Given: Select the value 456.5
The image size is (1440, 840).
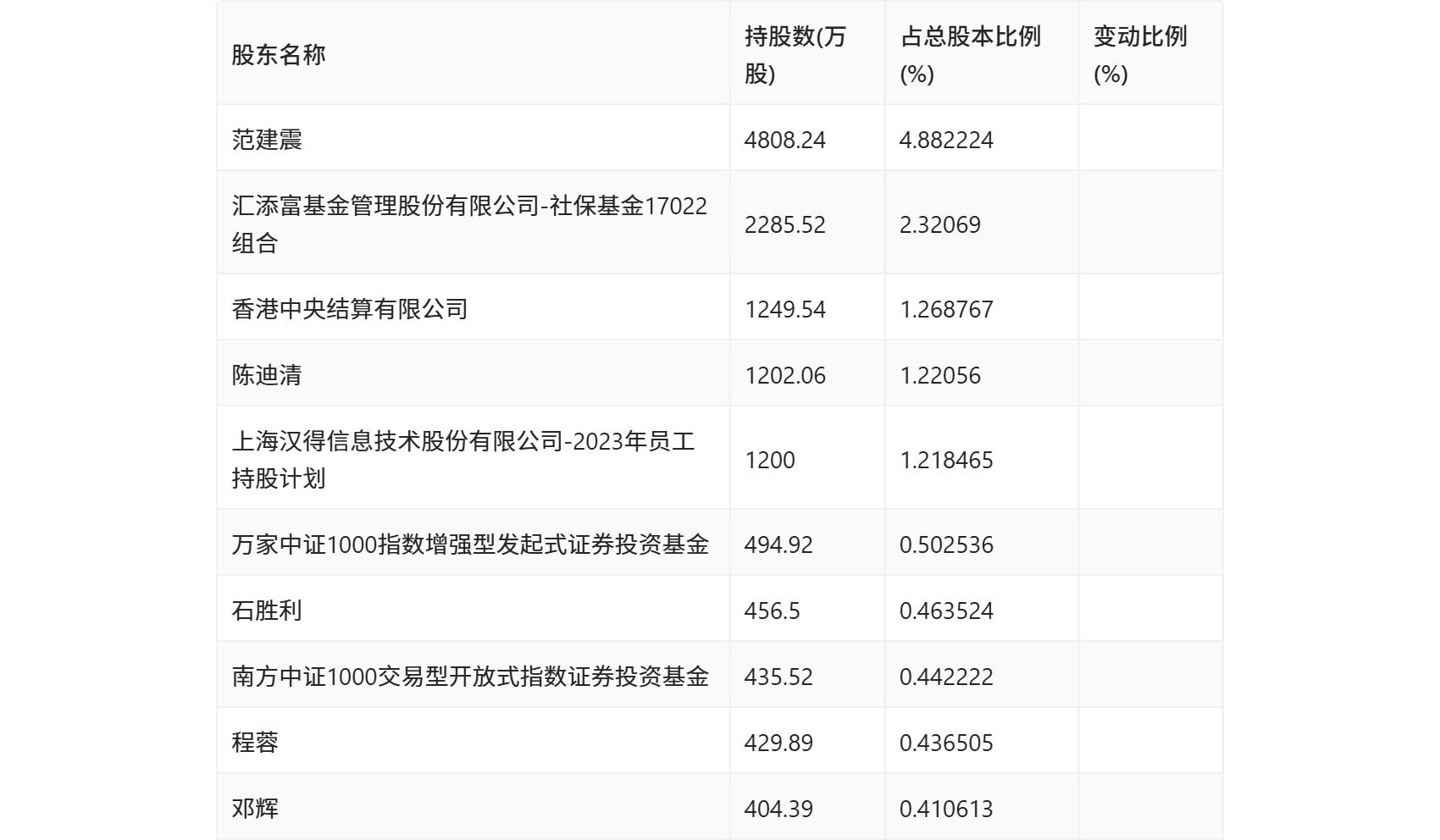Looking at the screenshot, I should click(773, 611).
